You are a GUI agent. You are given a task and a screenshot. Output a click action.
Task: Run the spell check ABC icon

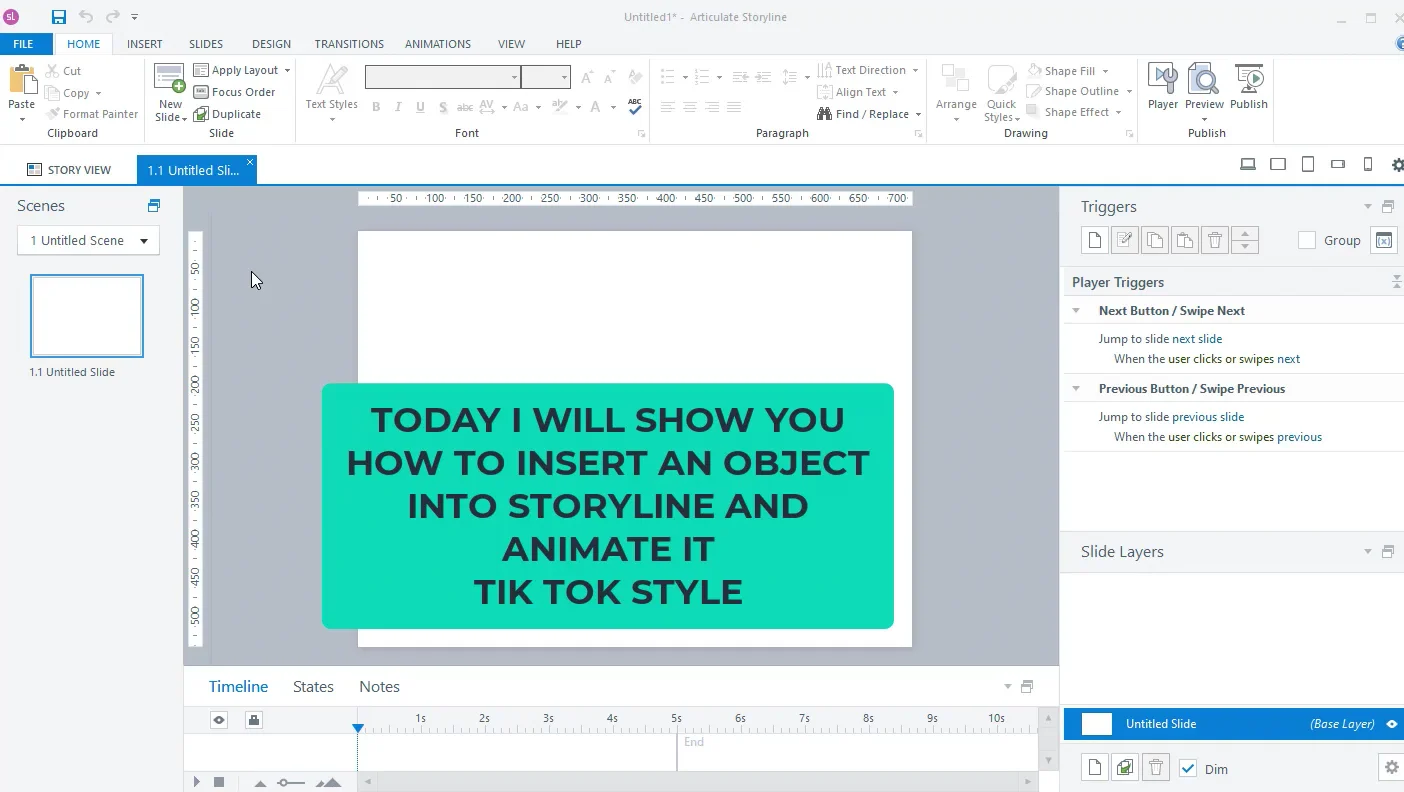[635, 106]
